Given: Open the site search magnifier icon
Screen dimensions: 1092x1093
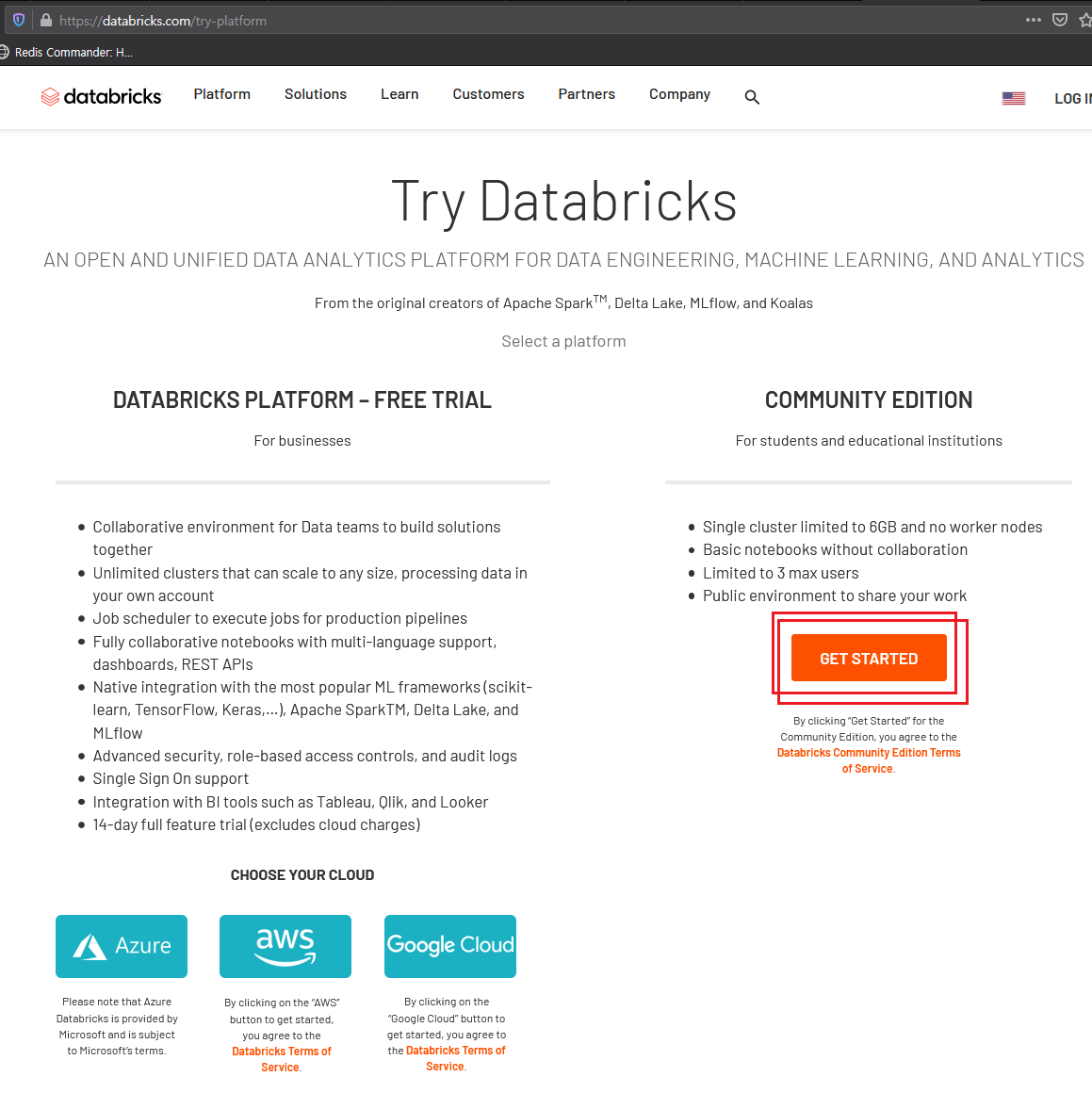Looking at the screenshot, I should coord(752,97).
